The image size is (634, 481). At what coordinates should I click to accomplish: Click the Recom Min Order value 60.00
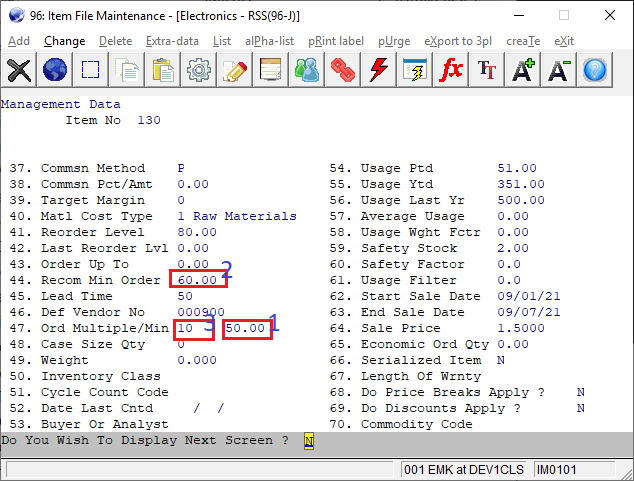197,280
